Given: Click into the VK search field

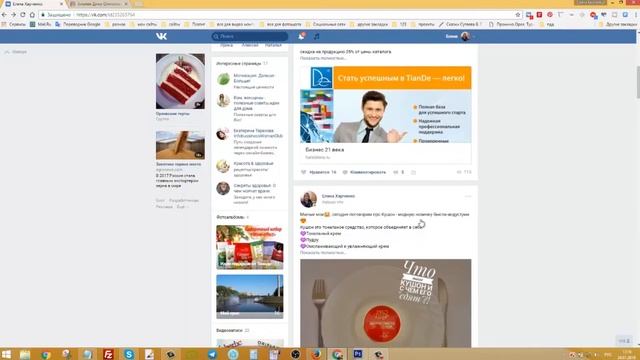Looking at the screenshot, I should tap(250, 36).
